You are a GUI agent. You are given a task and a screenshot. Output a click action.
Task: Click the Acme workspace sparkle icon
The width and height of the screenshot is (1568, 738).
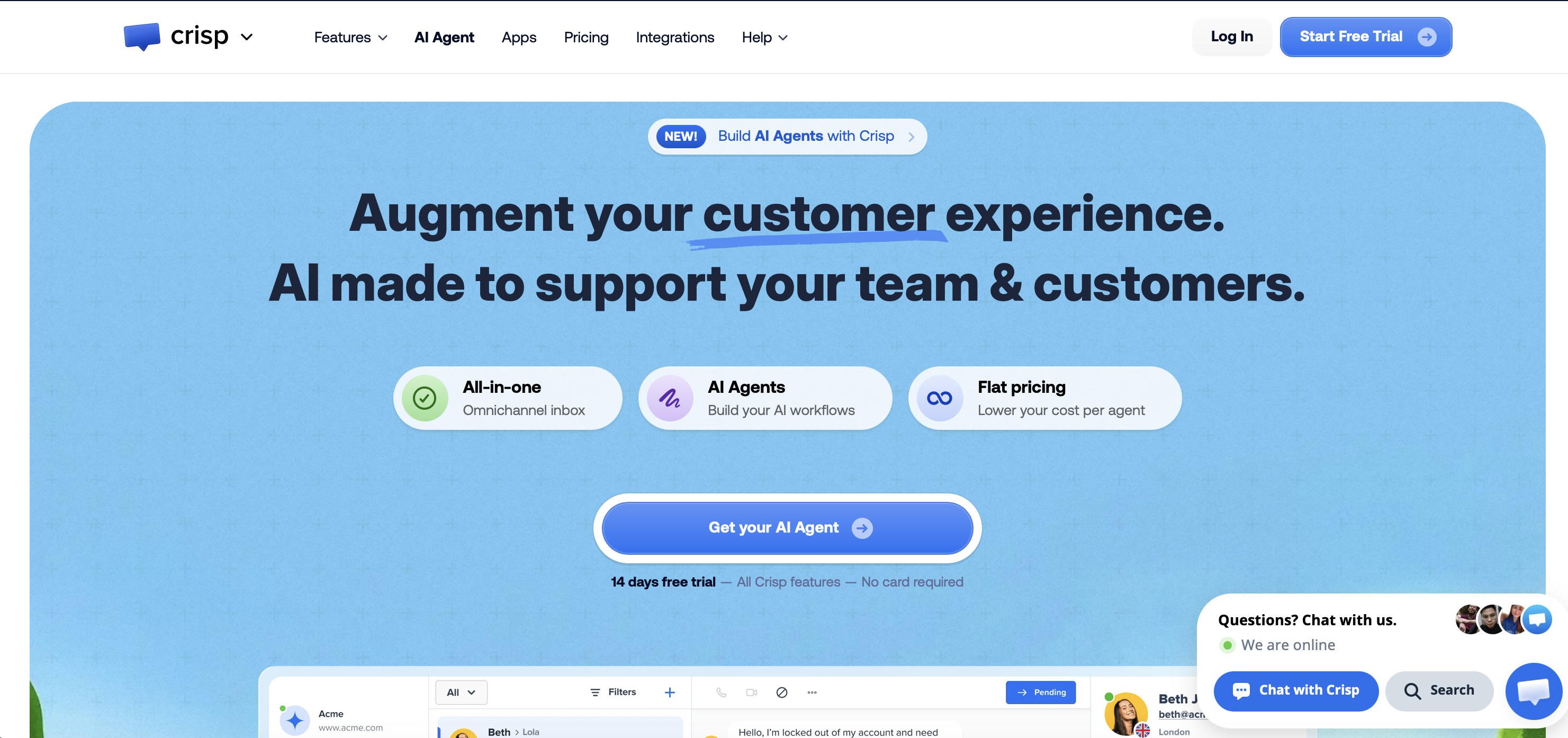295,721
